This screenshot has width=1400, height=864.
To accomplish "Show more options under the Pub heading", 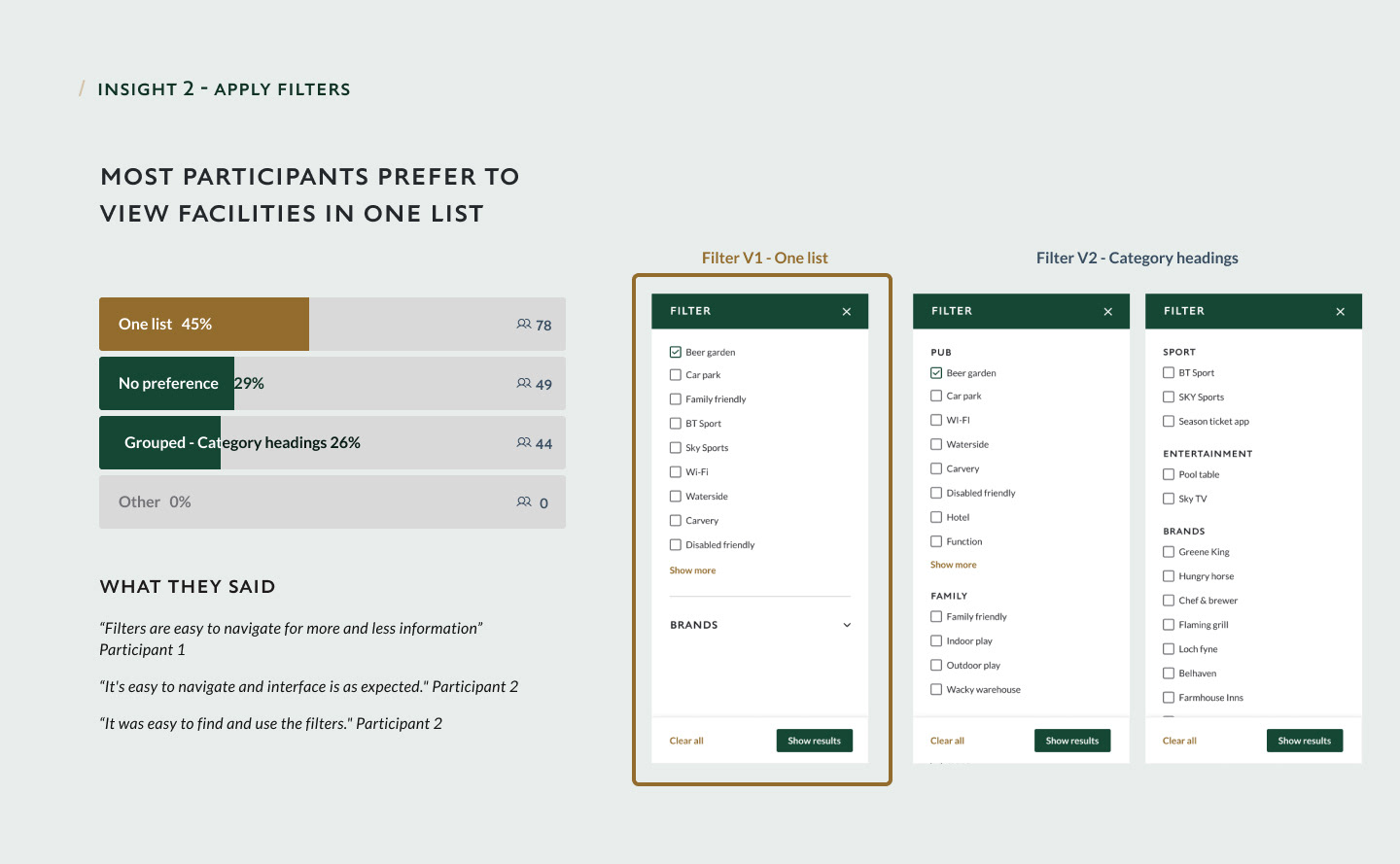I will tap(953, 565).
